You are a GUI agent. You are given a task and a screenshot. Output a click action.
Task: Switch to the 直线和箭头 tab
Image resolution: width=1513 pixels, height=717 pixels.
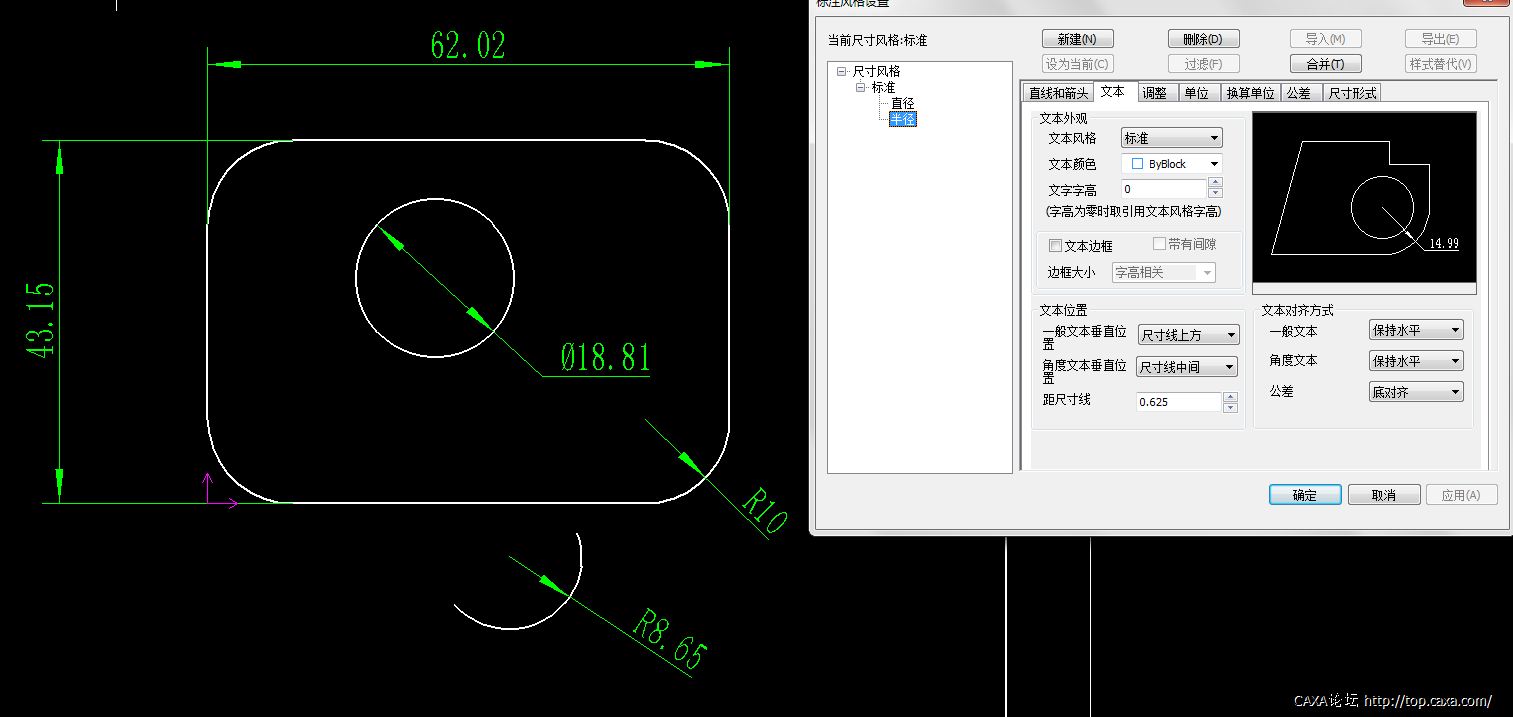tap(1058, 93)
